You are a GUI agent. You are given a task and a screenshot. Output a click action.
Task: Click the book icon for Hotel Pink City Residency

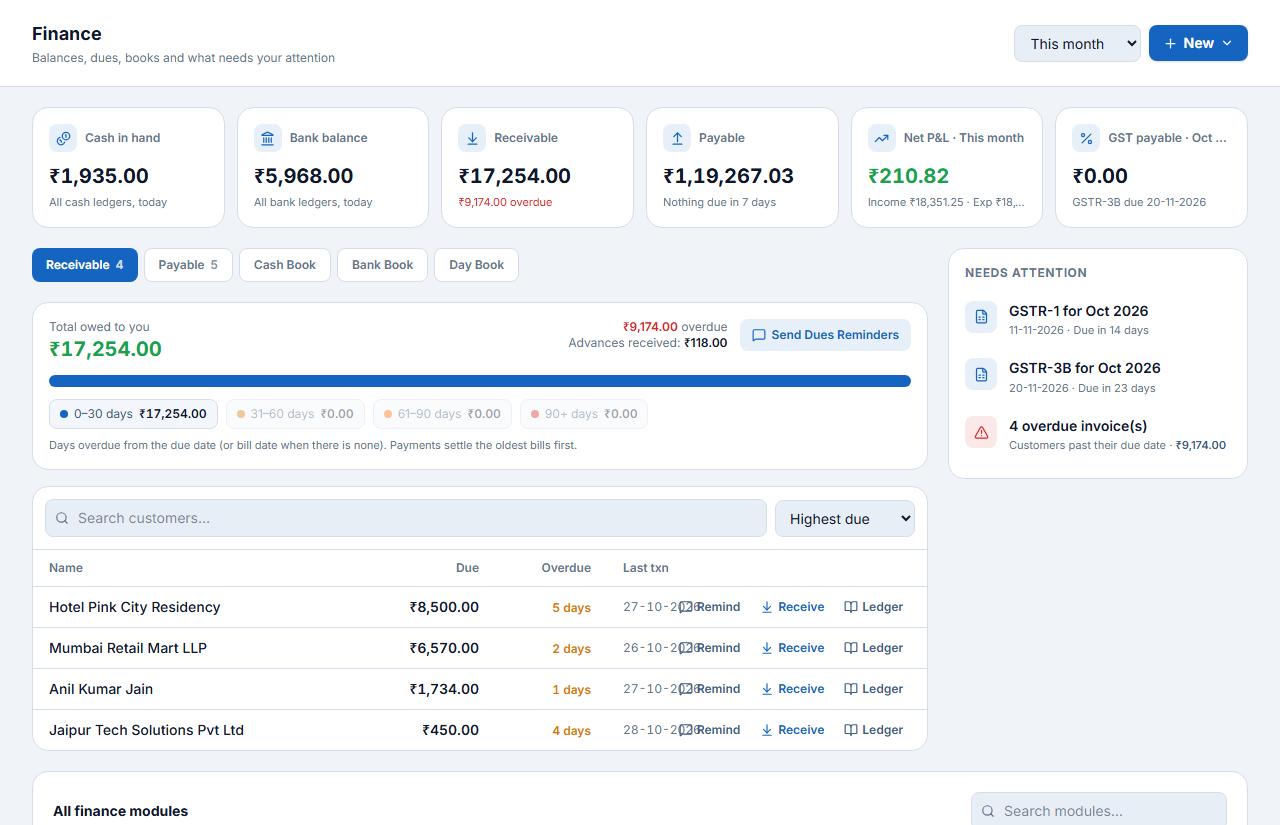pos(851,607)
